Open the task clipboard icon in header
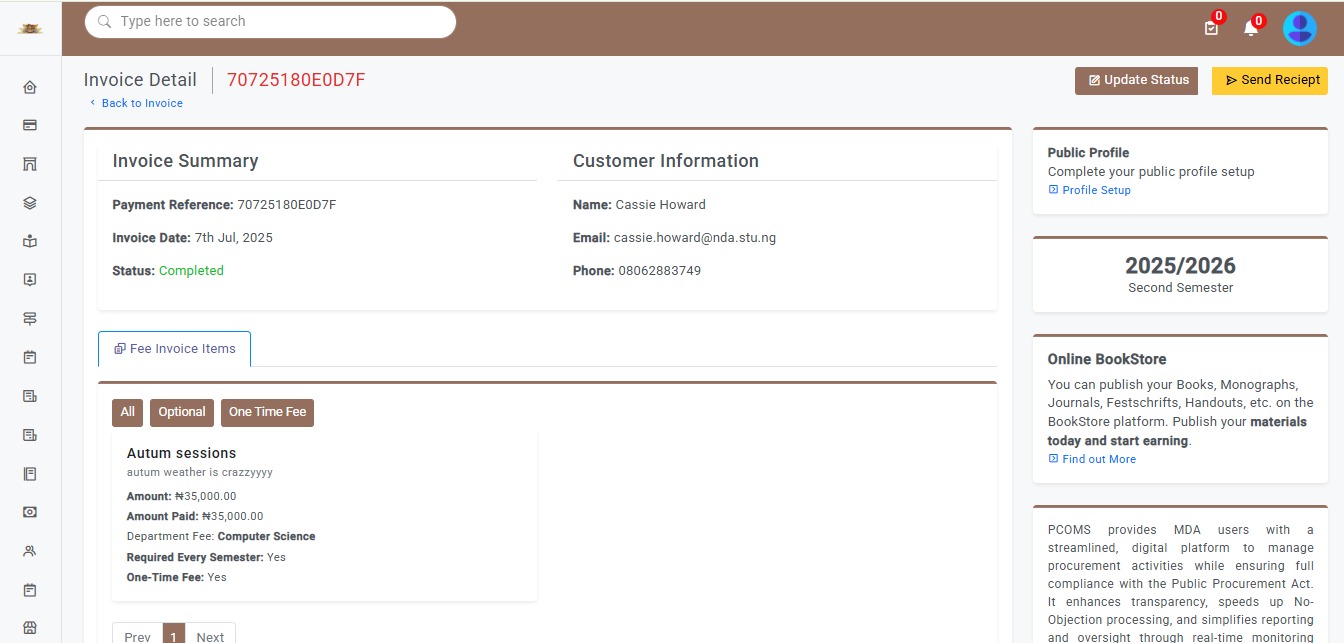 pyautogui.click(x=1211, y=28)
